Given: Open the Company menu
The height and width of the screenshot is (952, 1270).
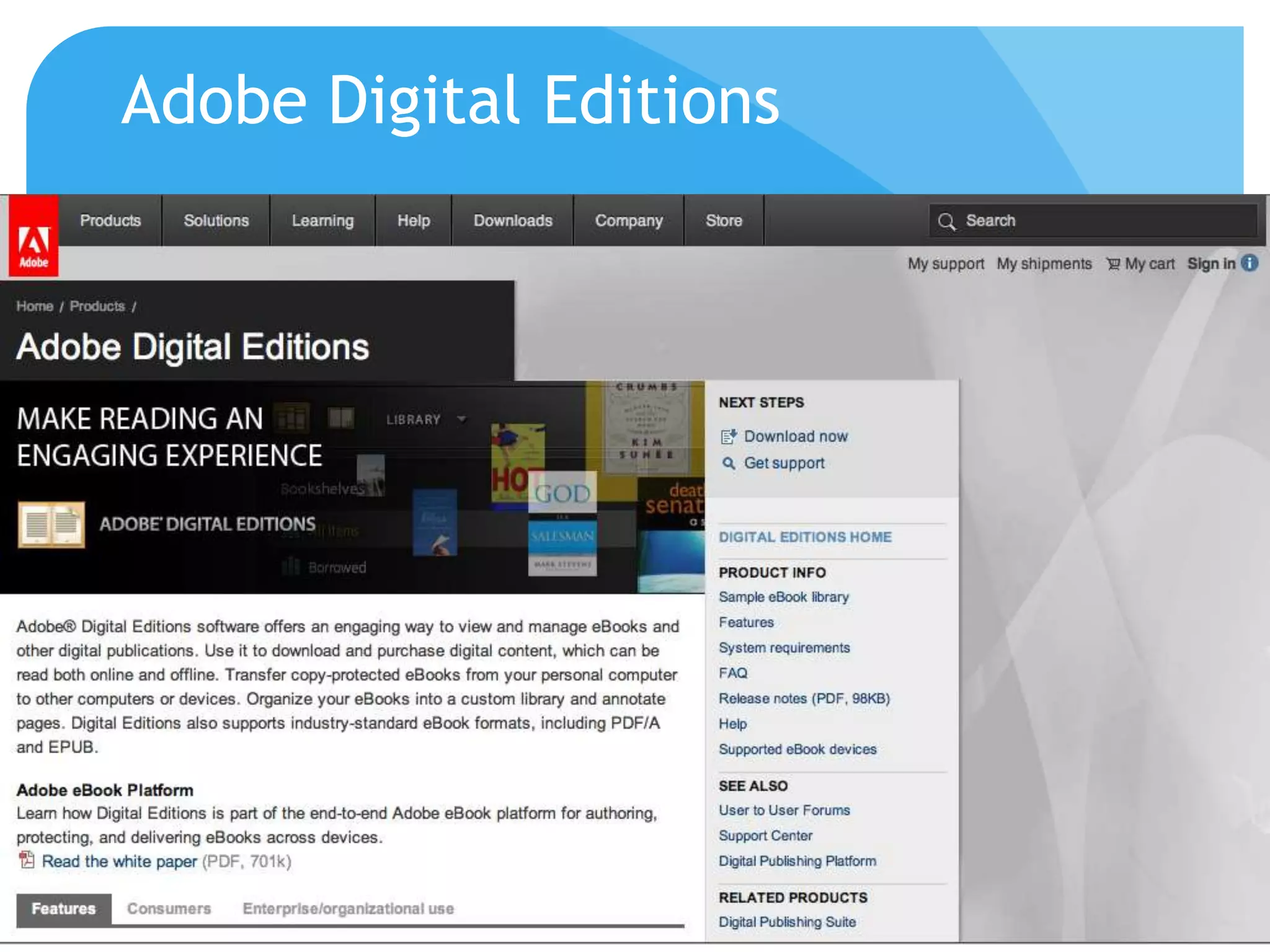Looking at the screenshot, I should pos(629,221).
